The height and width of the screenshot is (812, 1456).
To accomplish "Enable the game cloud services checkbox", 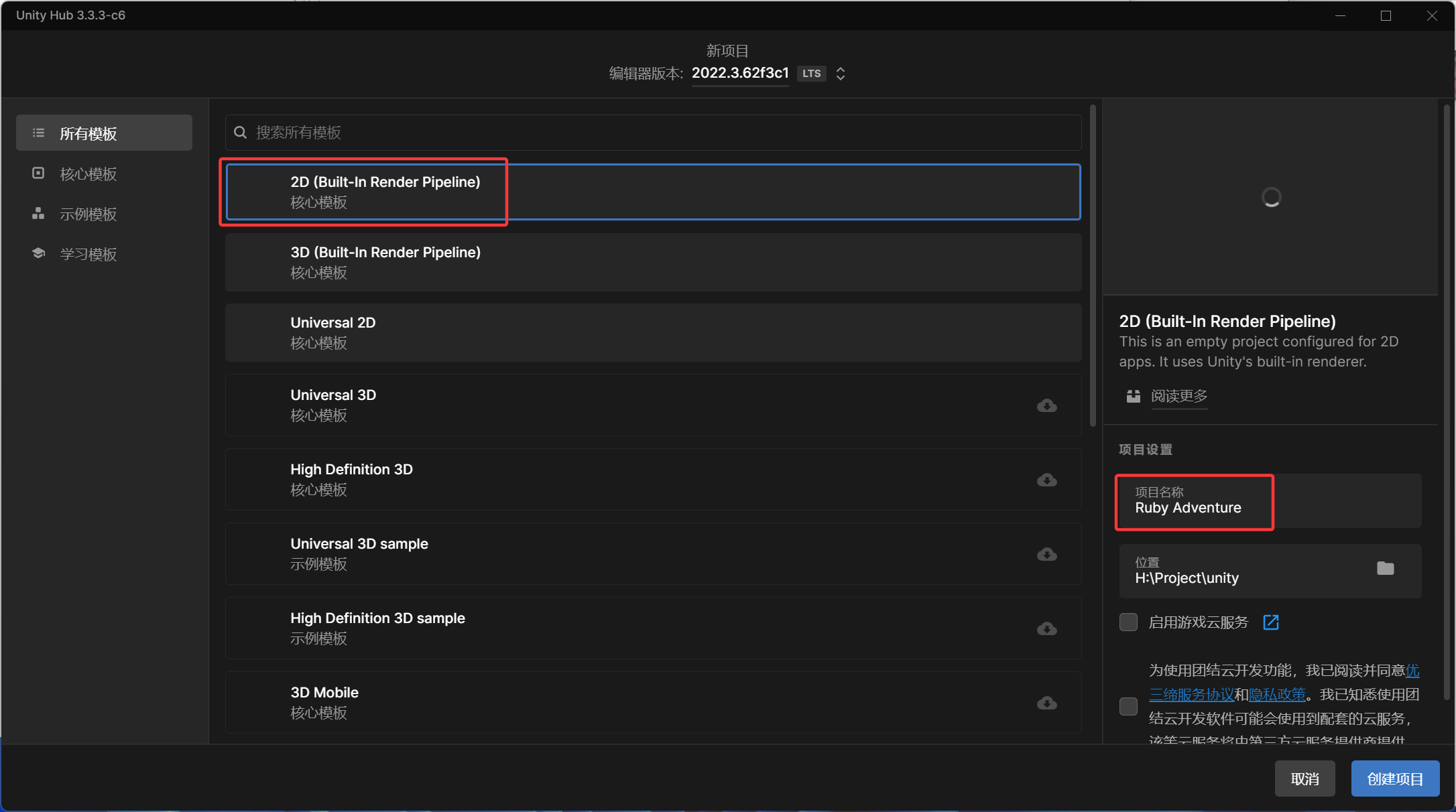I will click(x=1128, y=622).
